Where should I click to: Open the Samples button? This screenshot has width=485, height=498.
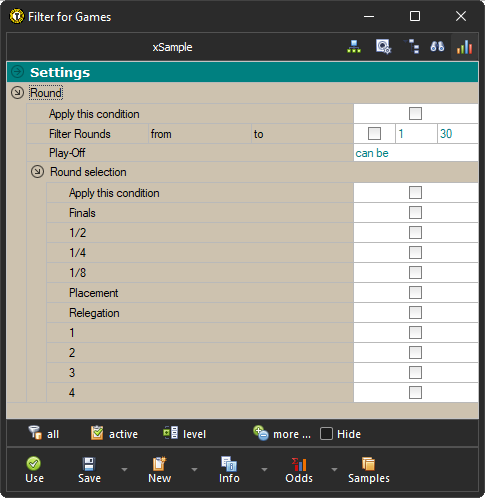click(369, 470)
